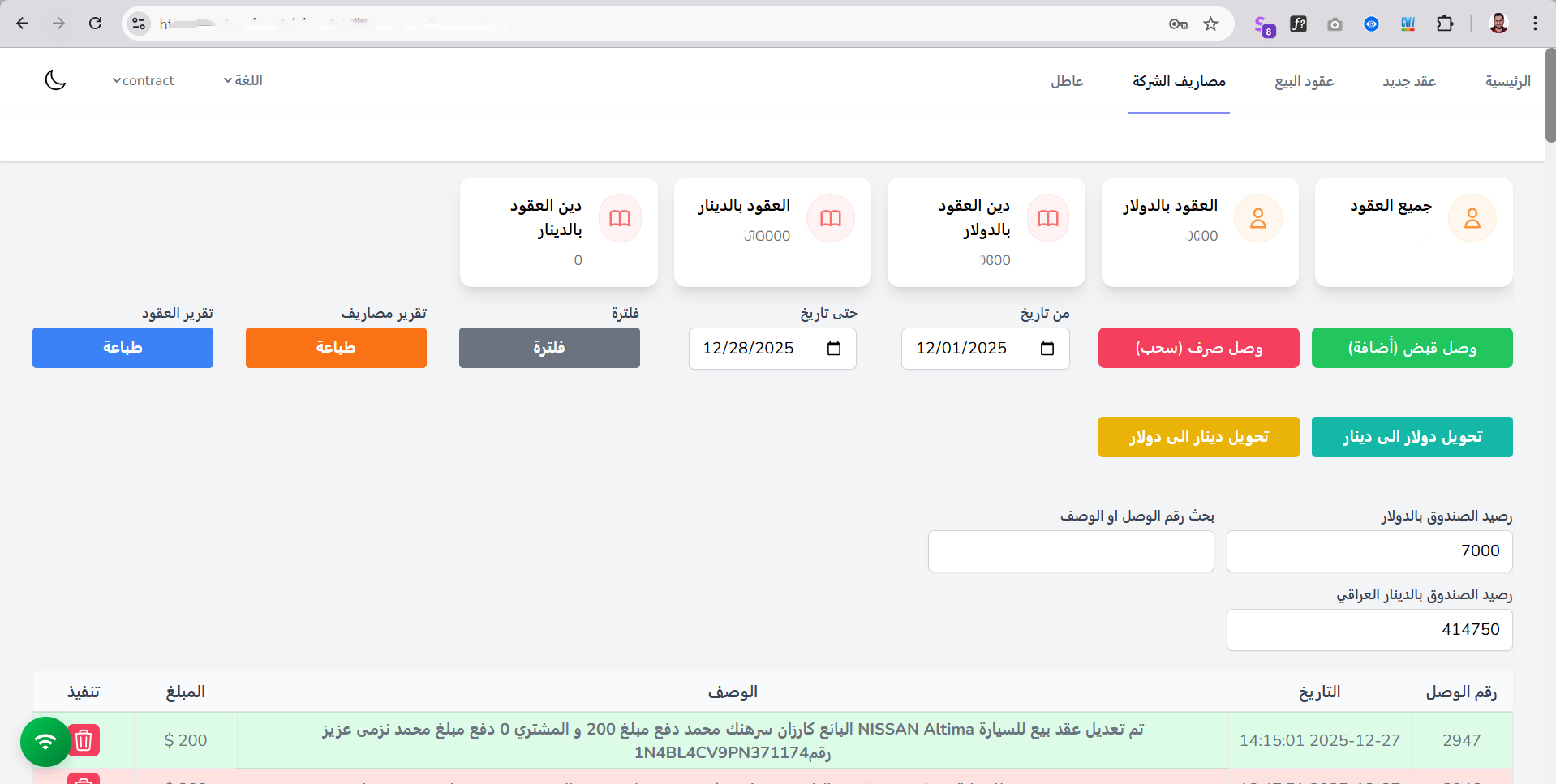1556x784 pixels.
Task: Click the book icon on العقود بالدينار card
Action: [x=830, y=217]
